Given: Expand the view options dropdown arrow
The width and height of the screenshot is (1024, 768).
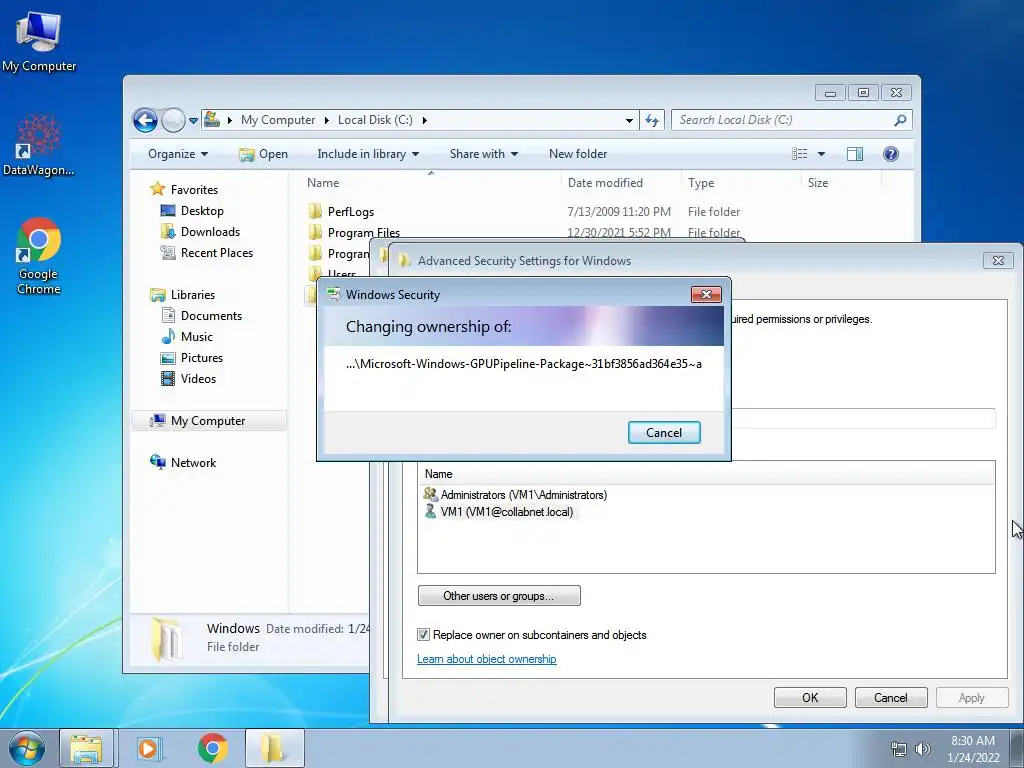Looking at the screenshot, I should click(822, 154).
